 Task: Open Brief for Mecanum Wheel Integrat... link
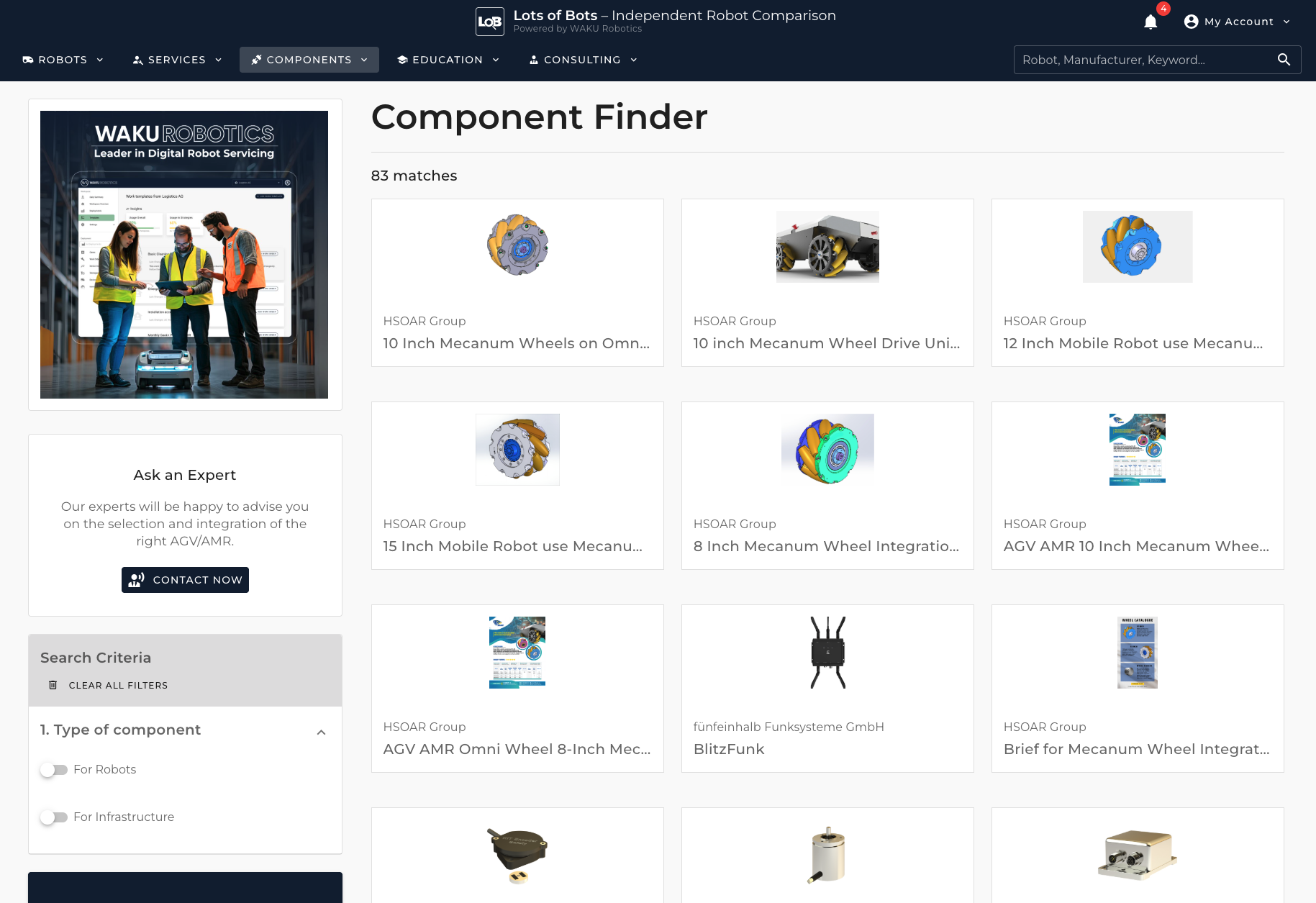point(1137,749)
